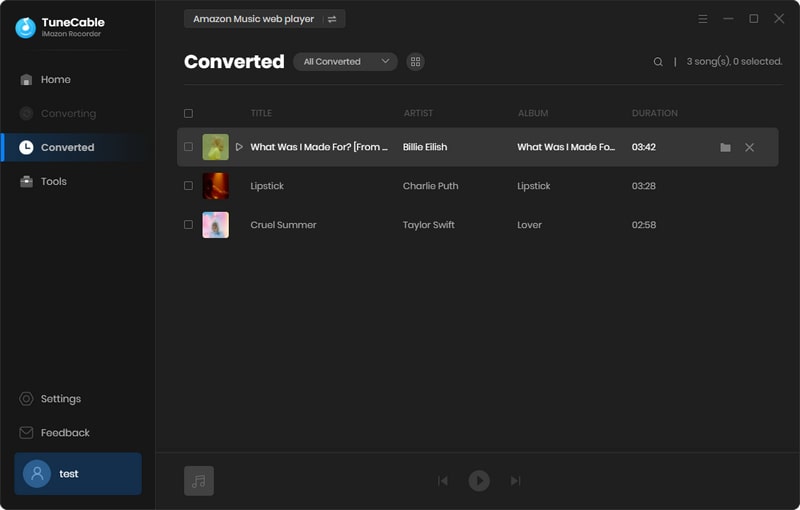800x510 pixels.
Task: Click the 03:42 duration cell
Action: (643, 147)
